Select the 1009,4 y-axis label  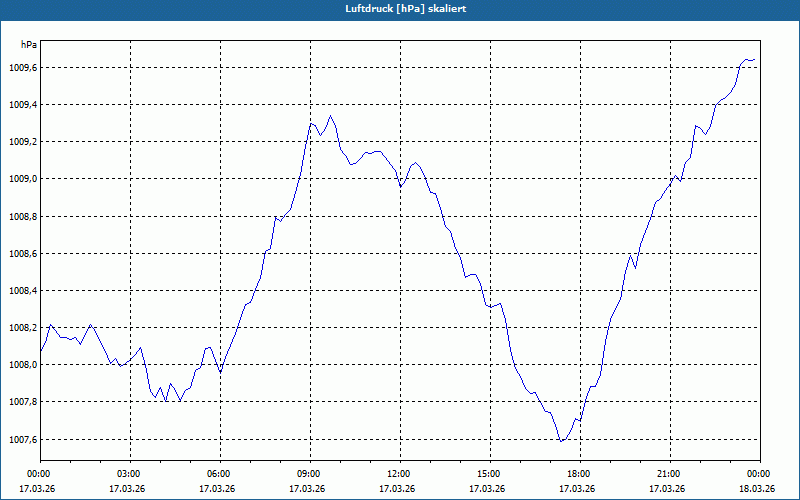(x=22, y=105)
